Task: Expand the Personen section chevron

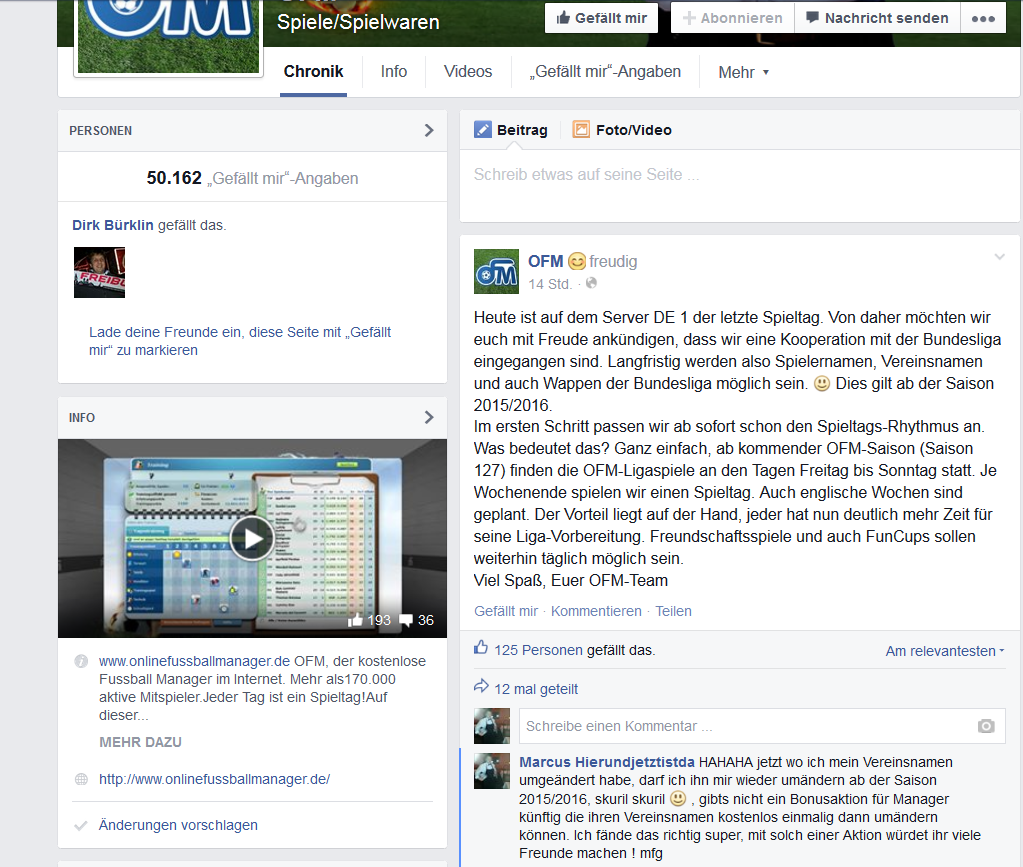Action: click(x=429, y=130)
